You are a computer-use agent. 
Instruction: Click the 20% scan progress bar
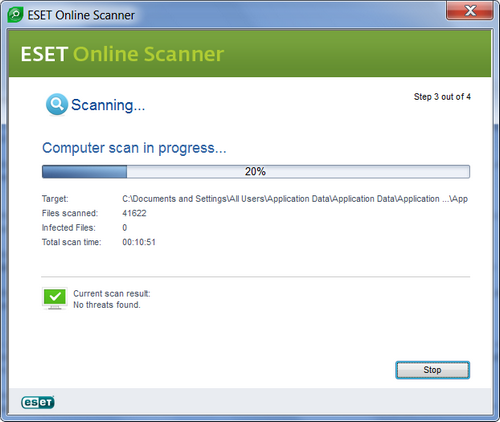256,172
